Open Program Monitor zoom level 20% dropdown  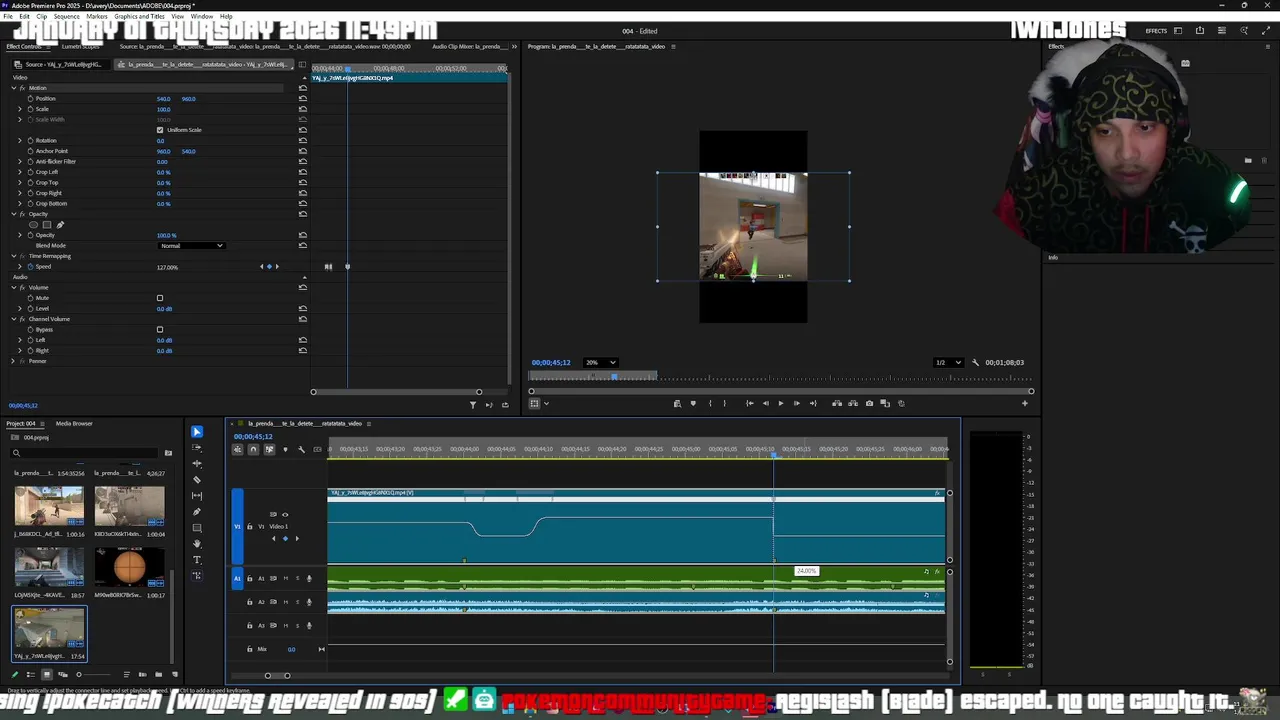click(601, 362)
